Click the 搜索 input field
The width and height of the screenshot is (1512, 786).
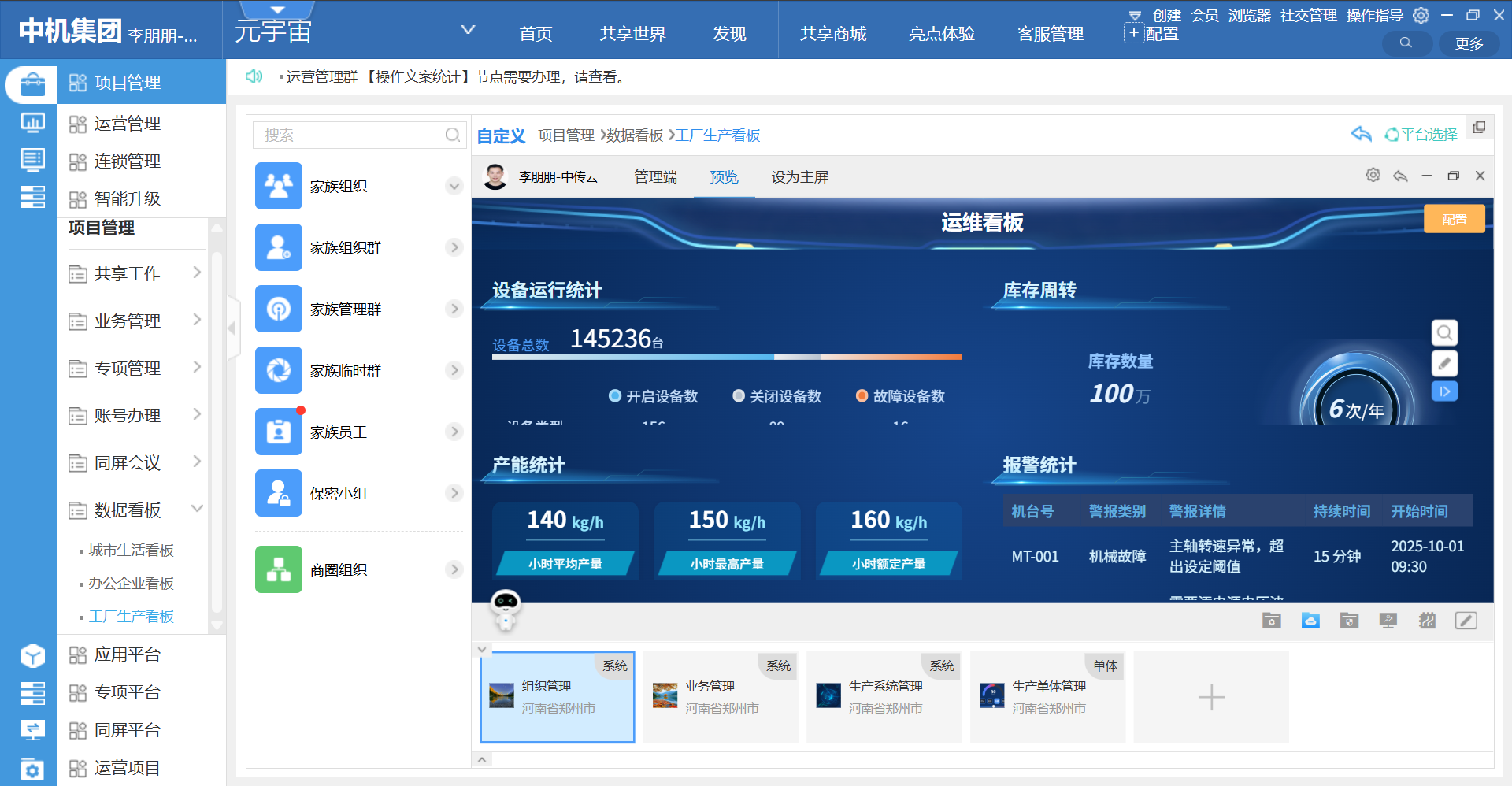[352, 135]
